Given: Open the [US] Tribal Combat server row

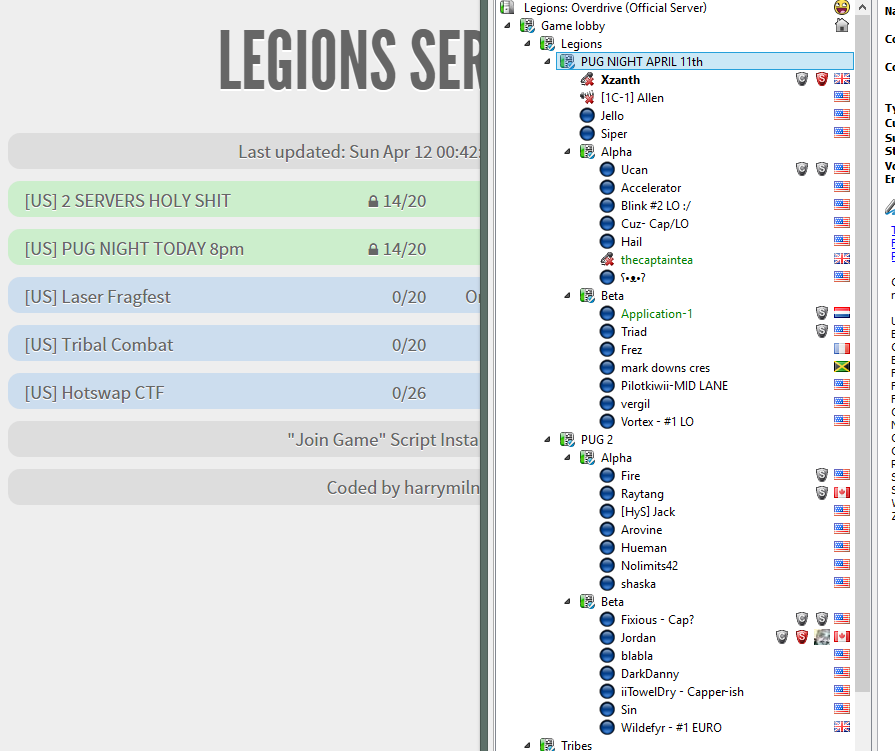Looking at the screenshot, I should coord(244,343).
